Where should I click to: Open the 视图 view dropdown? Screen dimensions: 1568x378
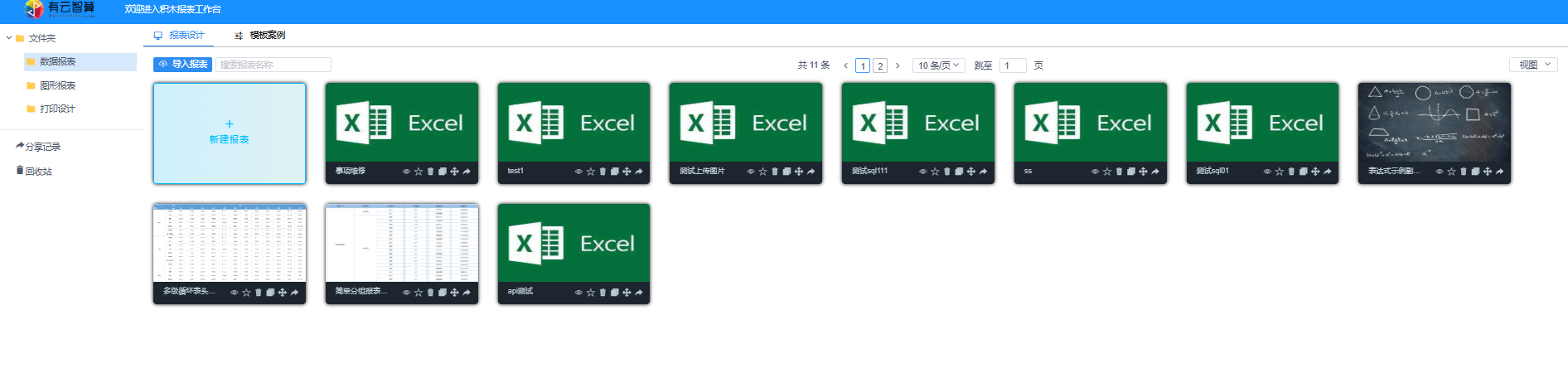click(1533, 65)
